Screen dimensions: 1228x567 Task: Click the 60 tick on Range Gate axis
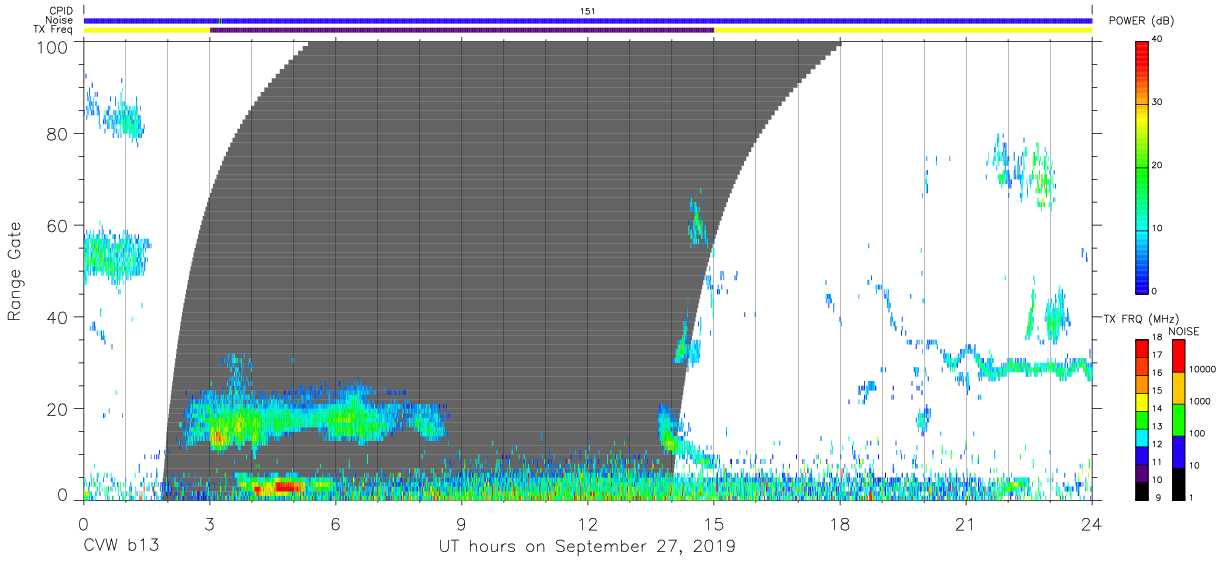58,226
